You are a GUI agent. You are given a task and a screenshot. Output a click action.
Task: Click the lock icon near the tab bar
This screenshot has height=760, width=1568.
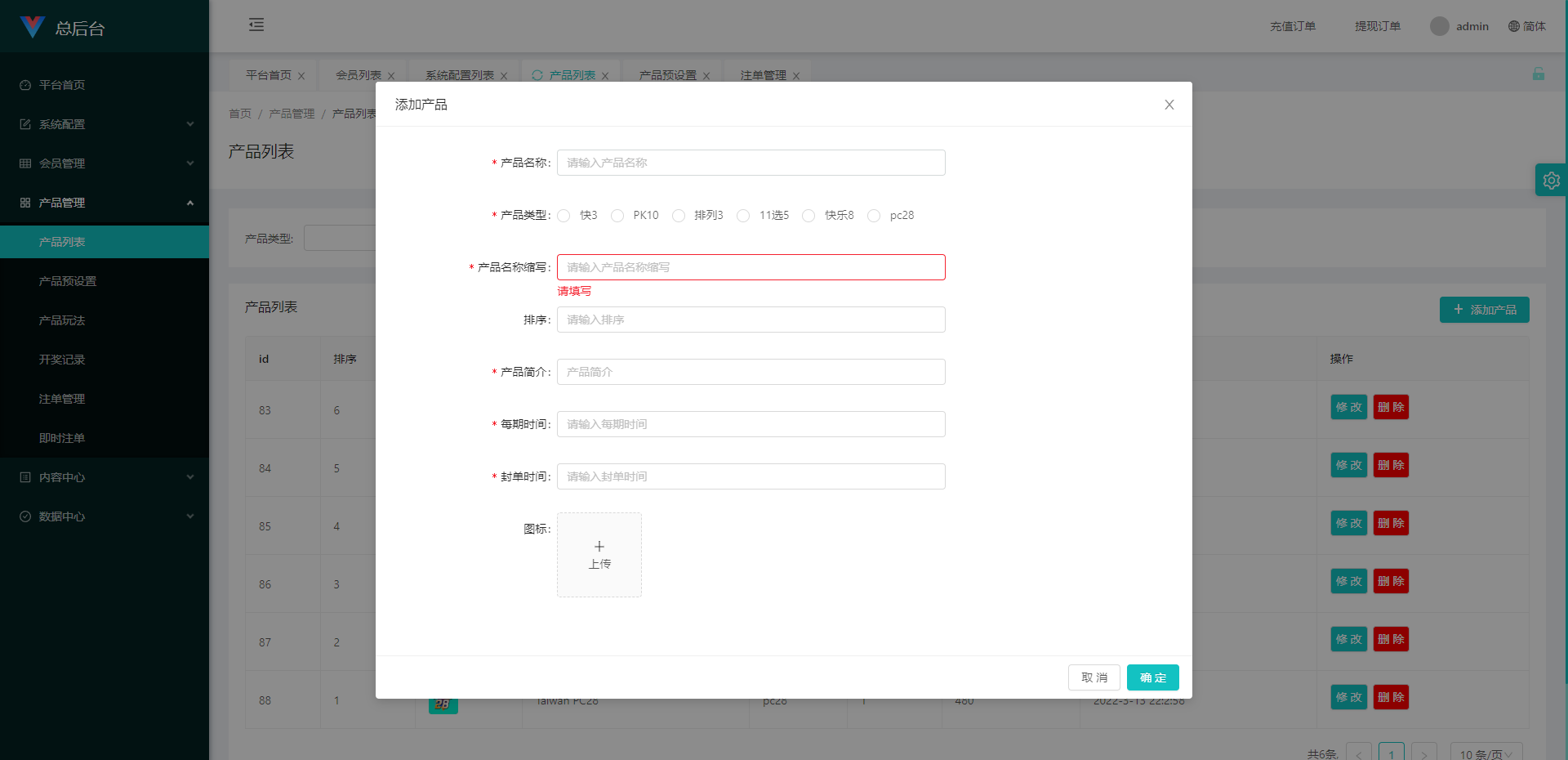pos(1539,74)
